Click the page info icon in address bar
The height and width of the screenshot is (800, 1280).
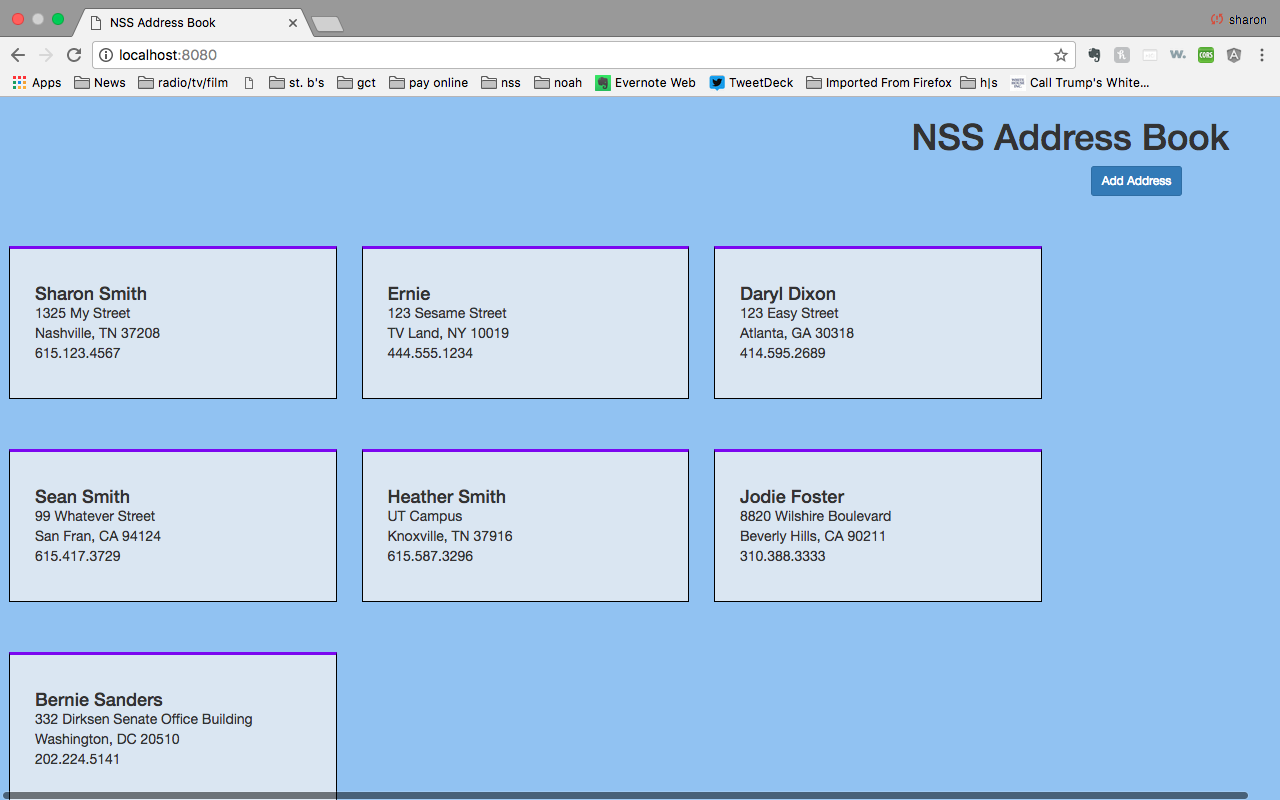click(106, 55)
